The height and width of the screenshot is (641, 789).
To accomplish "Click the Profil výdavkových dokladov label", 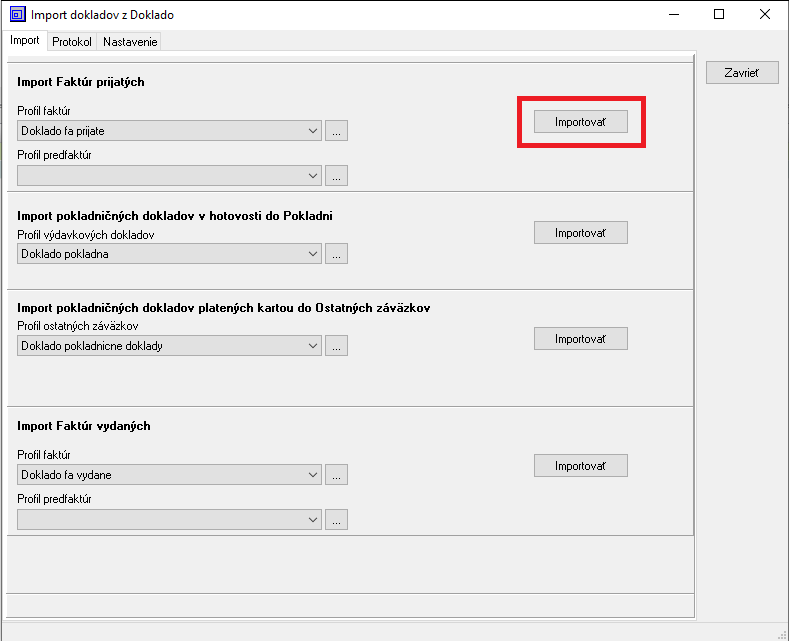I will 86,235.
